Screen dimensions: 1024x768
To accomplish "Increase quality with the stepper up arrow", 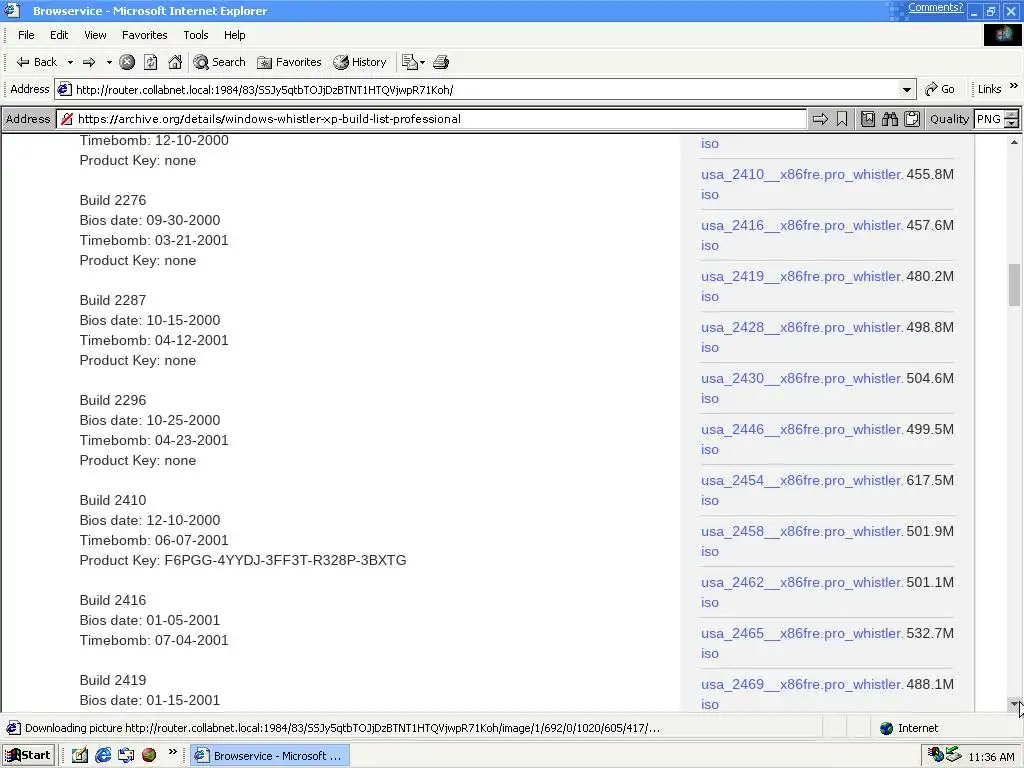I will click(x=1012, y=114).
